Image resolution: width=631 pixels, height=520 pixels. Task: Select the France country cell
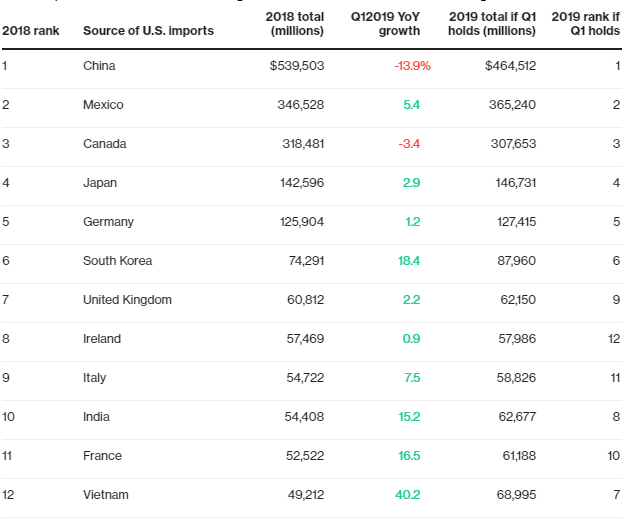pyautogui.click(x=103, y=456)
